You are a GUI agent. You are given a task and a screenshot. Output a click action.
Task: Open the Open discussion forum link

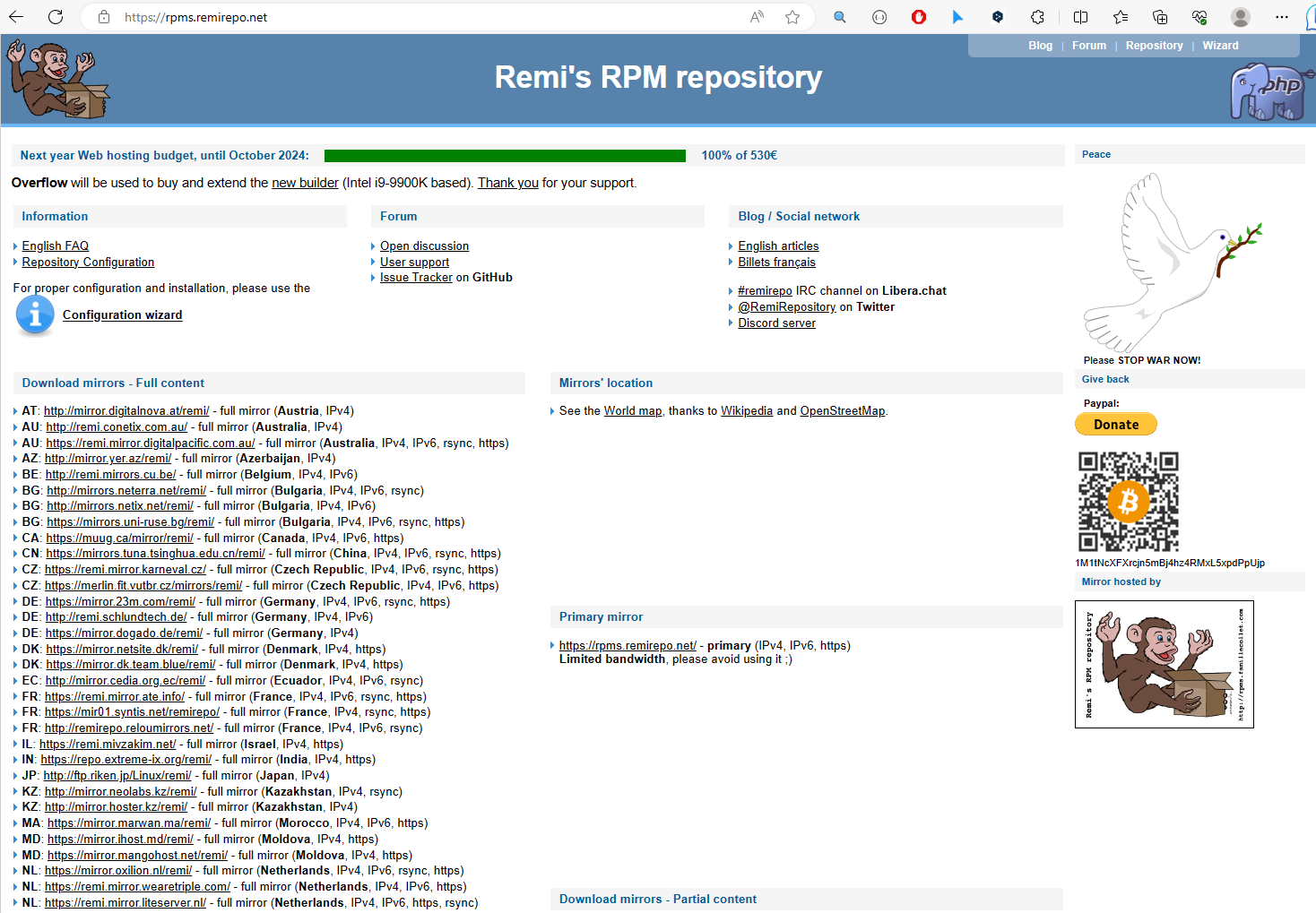click(x=424, y=245)
